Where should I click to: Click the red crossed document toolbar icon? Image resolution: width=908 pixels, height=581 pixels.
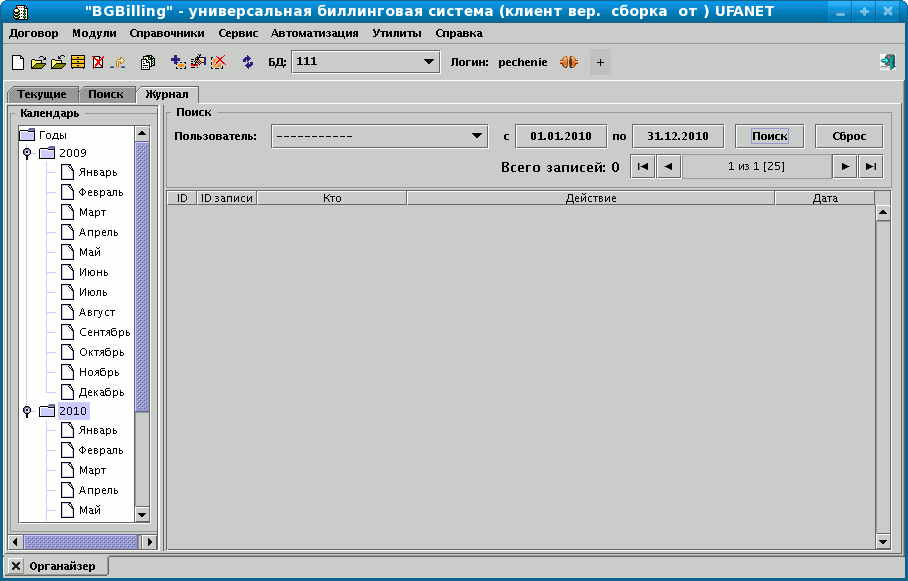coord(97,62)
